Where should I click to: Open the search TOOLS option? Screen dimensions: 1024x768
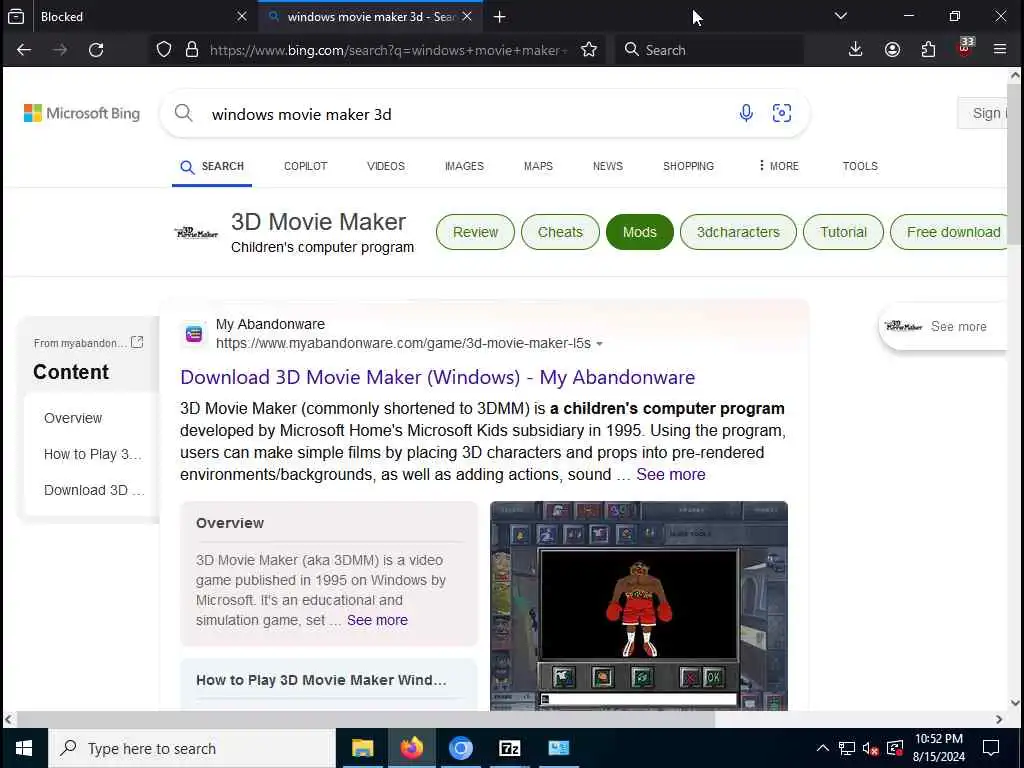pos(859,167)
